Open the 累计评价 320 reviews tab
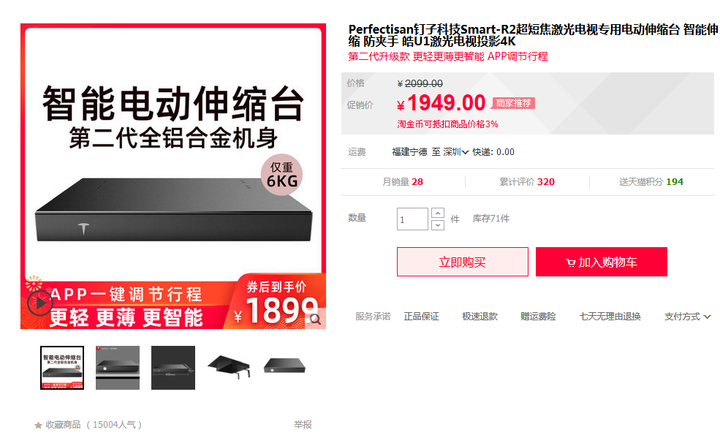 point(527,182)
